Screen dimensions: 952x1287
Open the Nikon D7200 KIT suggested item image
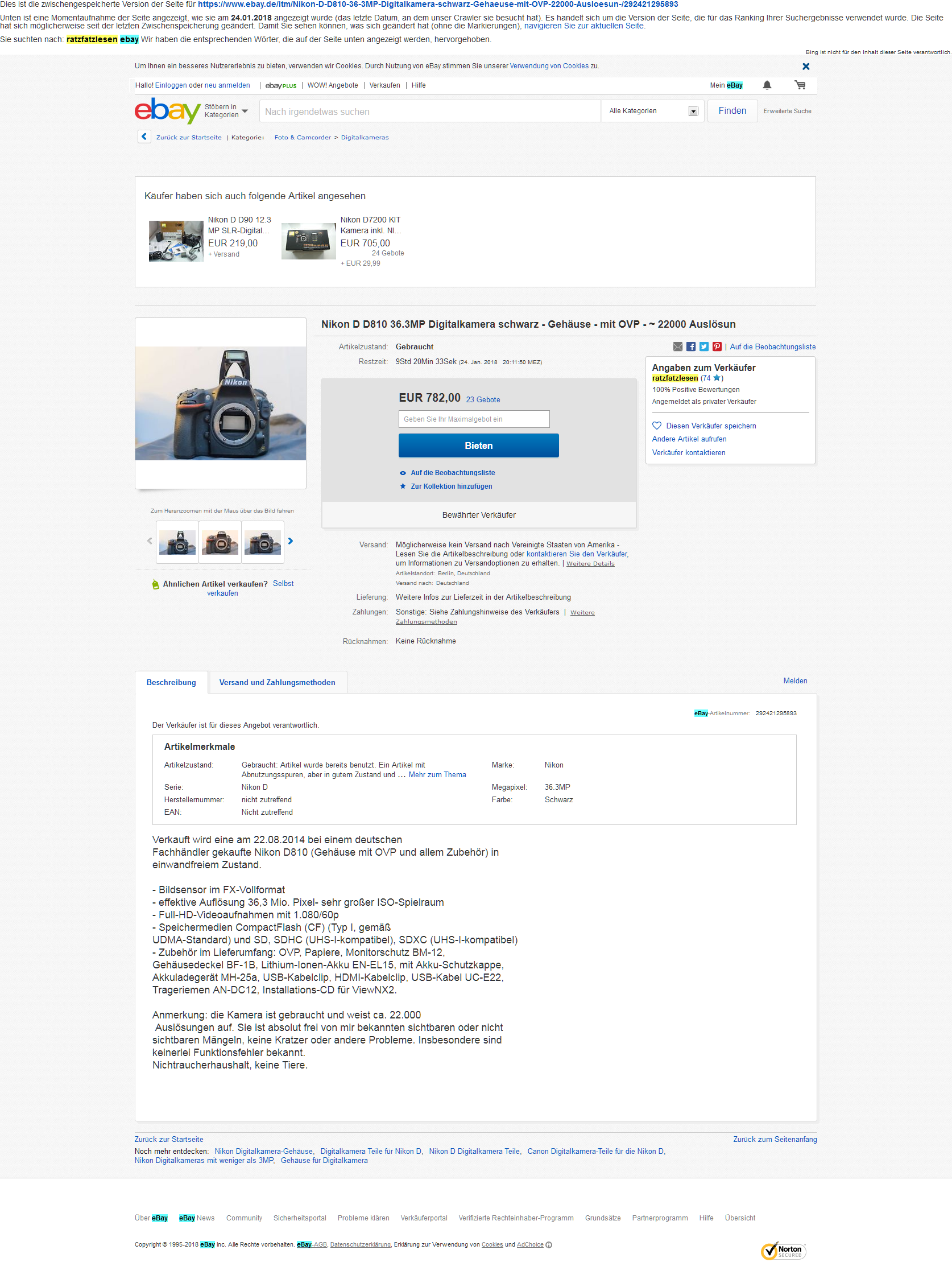pyautogui.click(x=308, y=241)
